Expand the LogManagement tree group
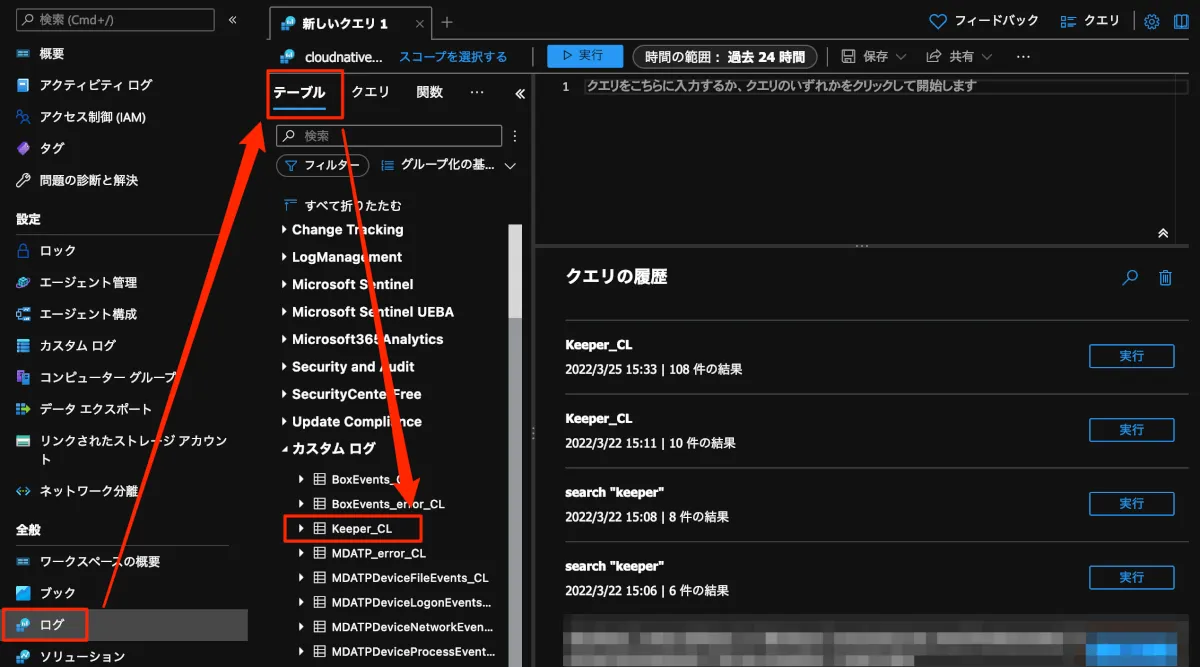 click(x=284, y=257)
